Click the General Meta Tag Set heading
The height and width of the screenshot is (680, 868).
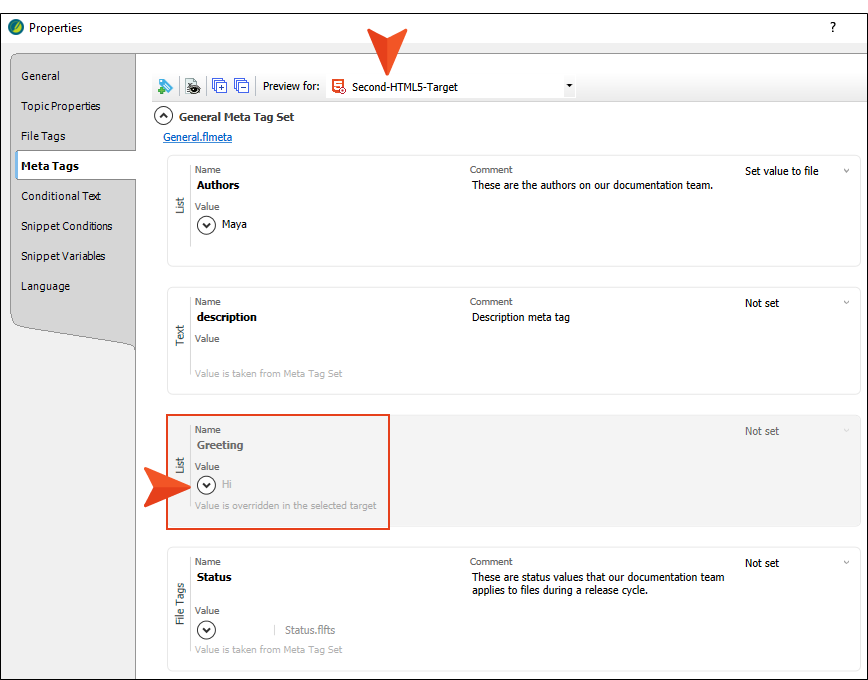(236, 117)
